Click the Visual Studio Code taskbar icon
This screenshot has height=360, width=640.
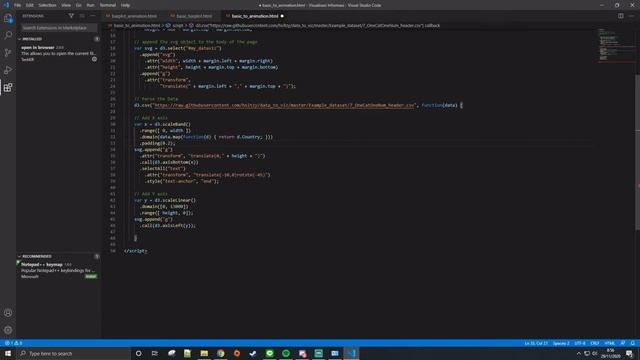(x=351, y=353)
